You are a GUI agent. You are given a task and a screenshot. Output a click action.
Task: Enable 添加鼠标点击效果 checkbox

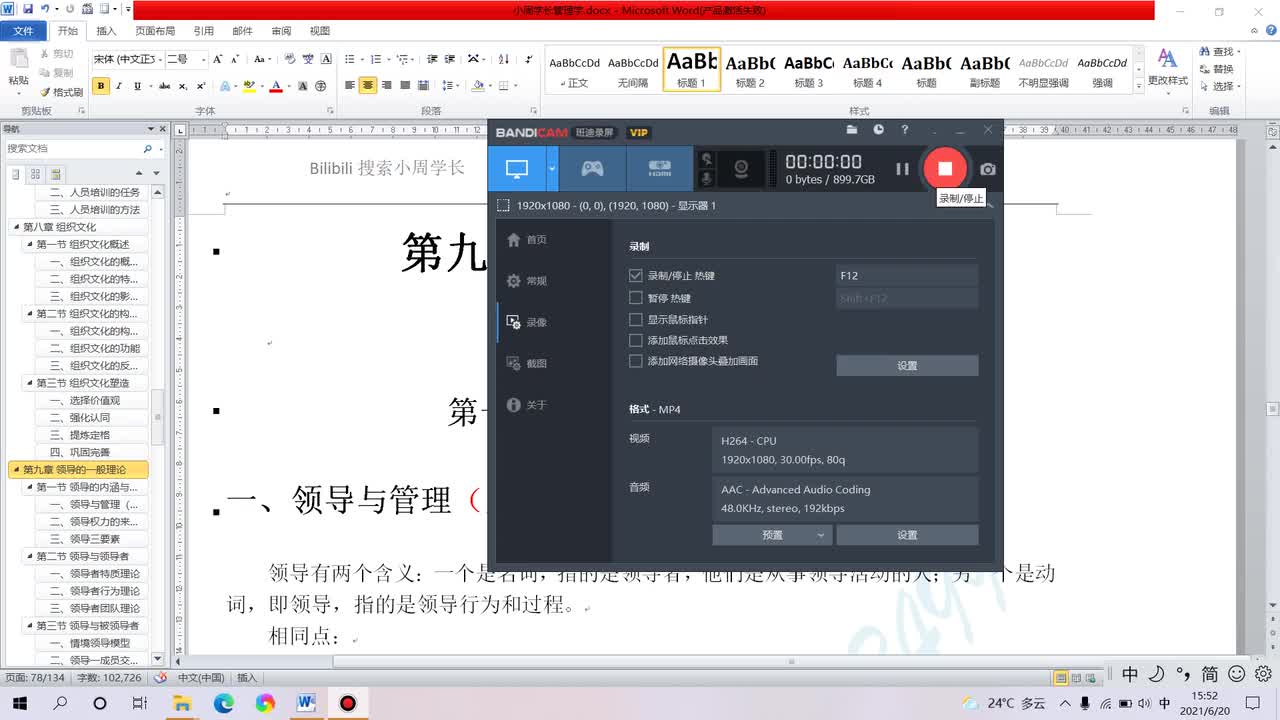tap(635, 340)
